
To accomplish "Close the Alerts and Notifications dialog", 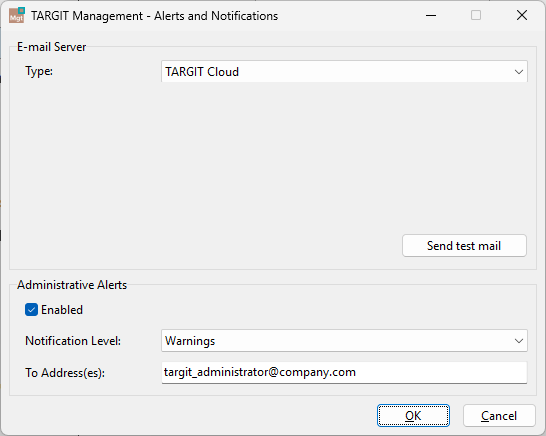I will click(x=522, y=15).
